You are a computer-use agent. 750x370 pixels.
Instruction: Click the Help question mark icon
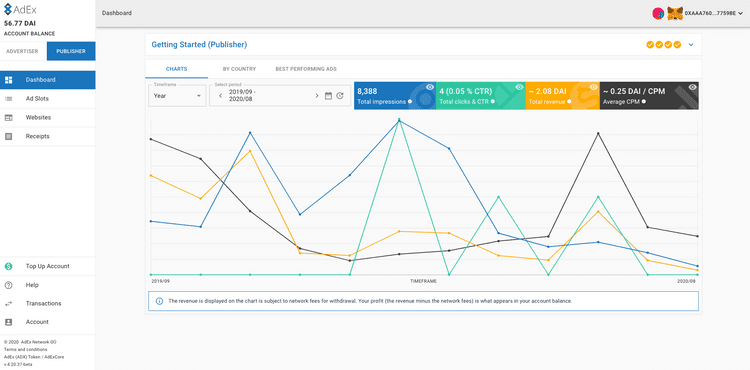point(8,285)
